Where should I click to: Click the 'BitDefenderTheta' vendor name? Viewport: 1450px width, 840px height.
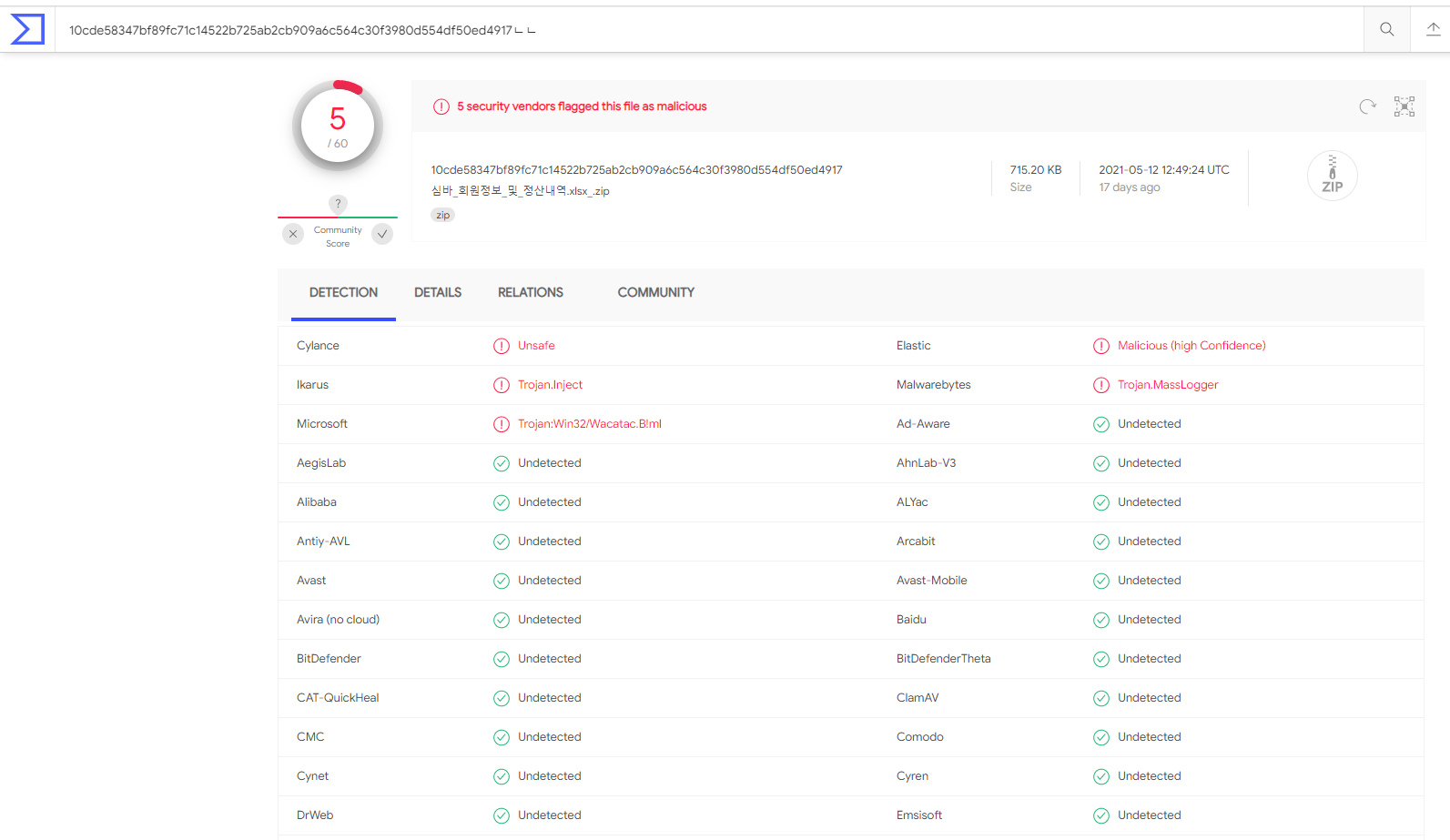pos(944,659)
